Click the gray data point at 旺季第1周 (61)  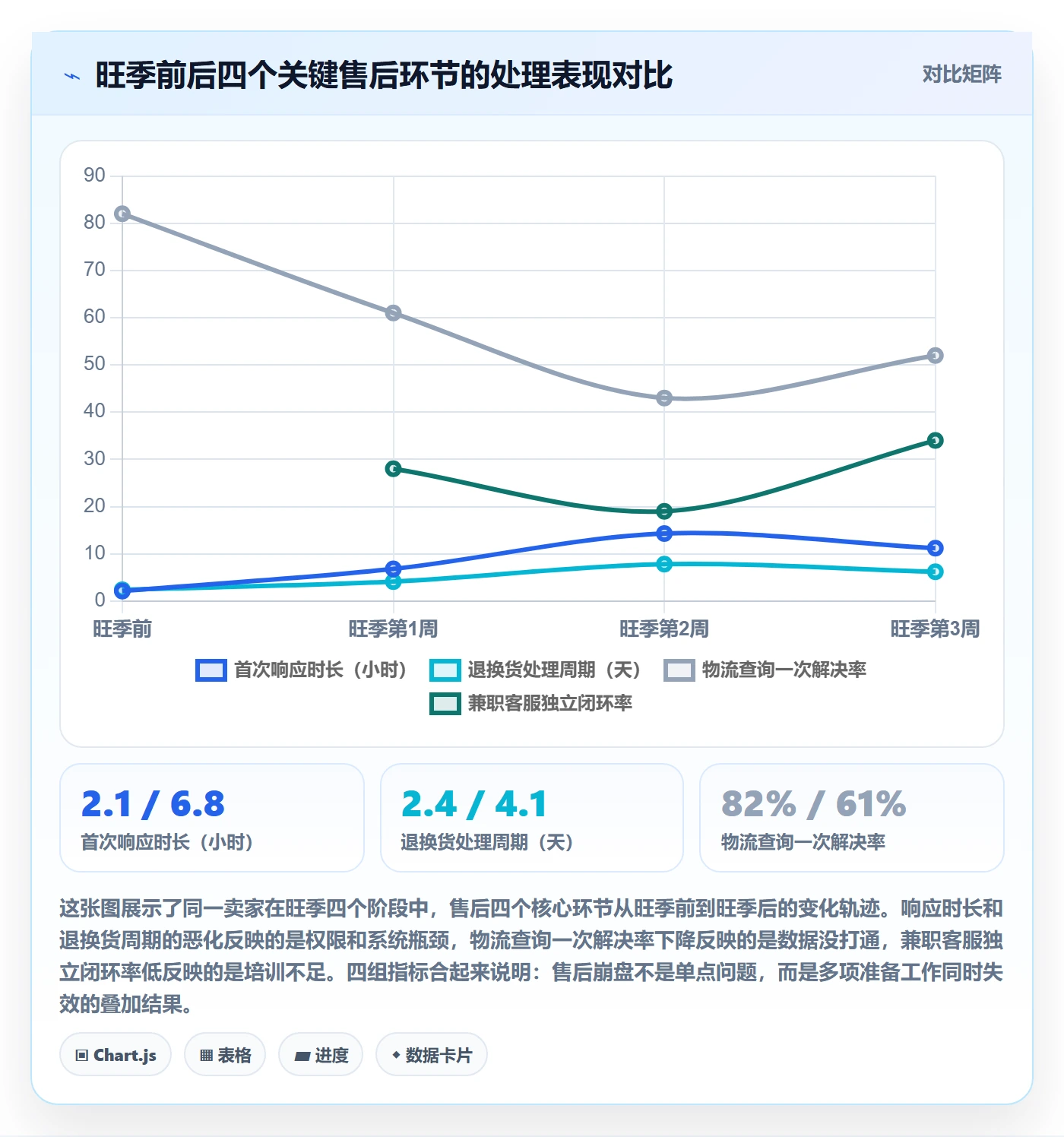(x=393, y=313)
